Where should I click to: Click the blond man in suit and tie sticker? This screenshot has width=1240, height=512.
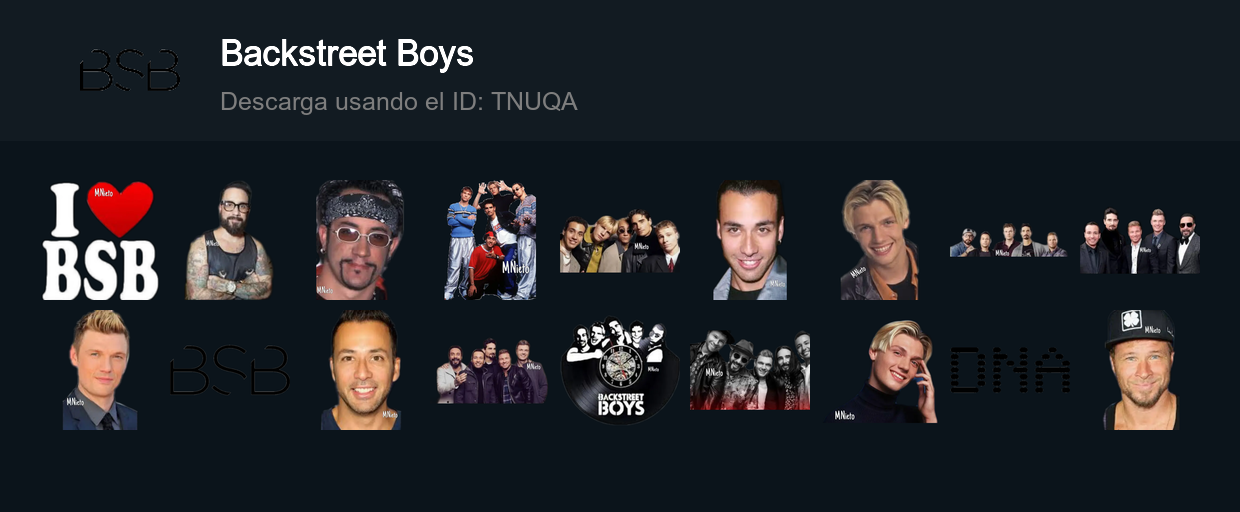click(x=100, y=370)
